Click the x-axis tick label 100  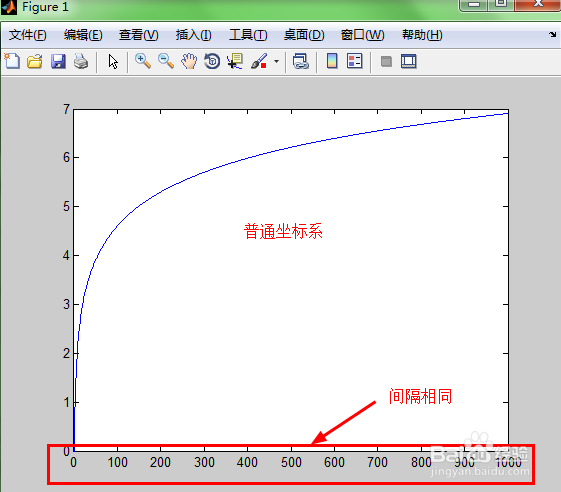tap(117, 462)
